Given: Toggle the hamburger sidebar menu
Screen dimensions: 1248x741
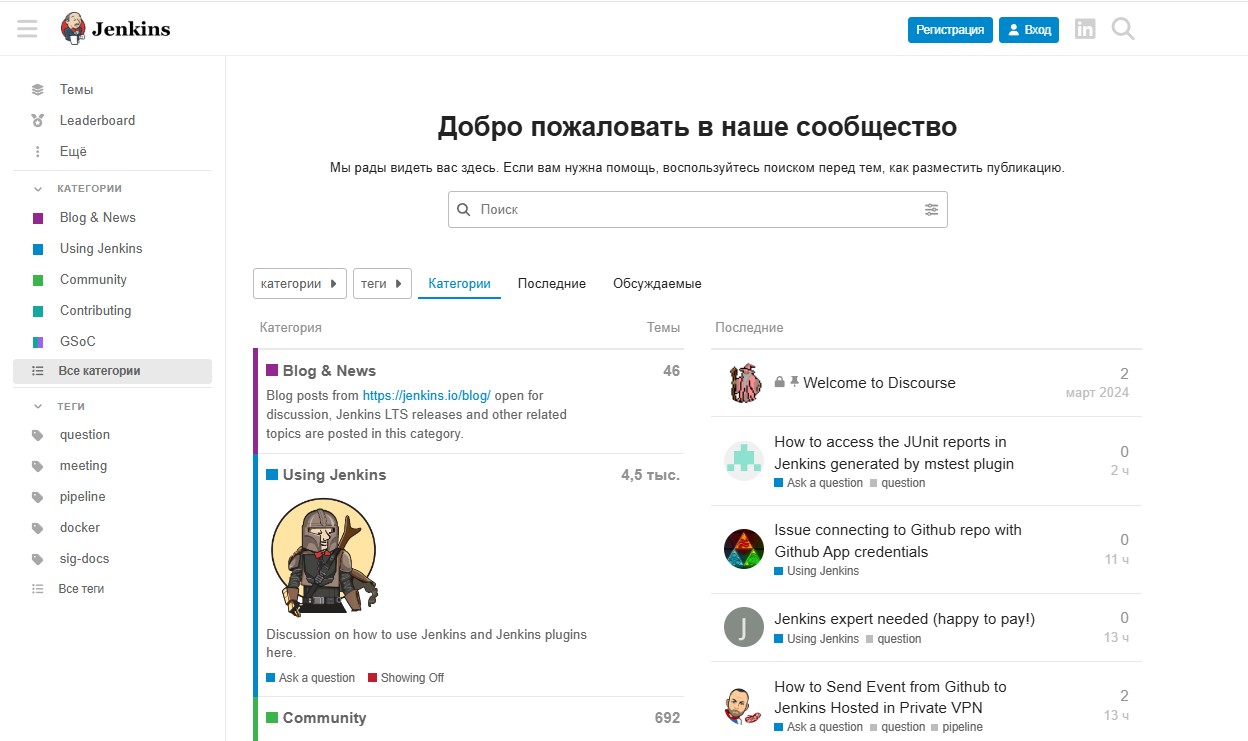Looking at the screenshot, I should tap(27, 29).
